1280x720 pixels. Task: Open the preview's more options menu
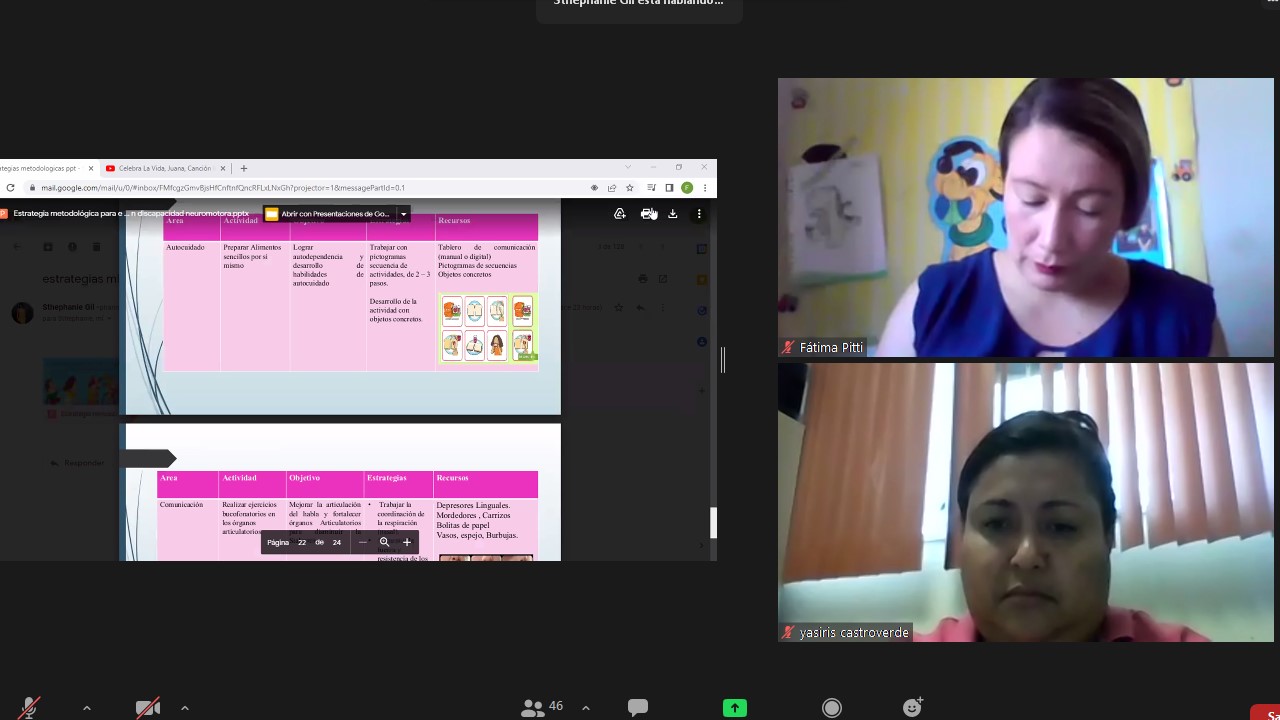tap(699, 214)
